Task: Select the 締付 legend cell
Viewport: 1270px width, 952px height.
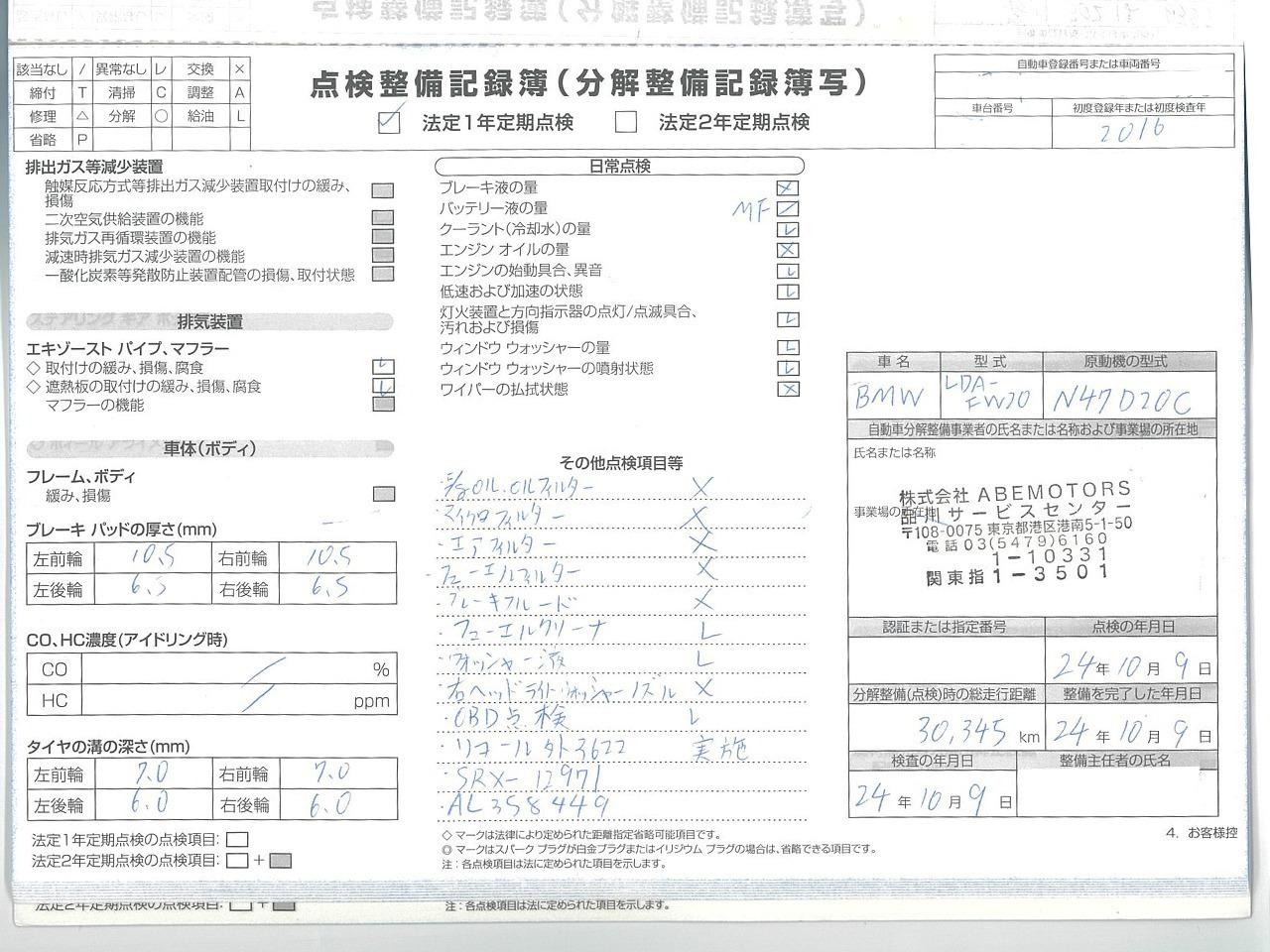Action: tap(43, 92)
